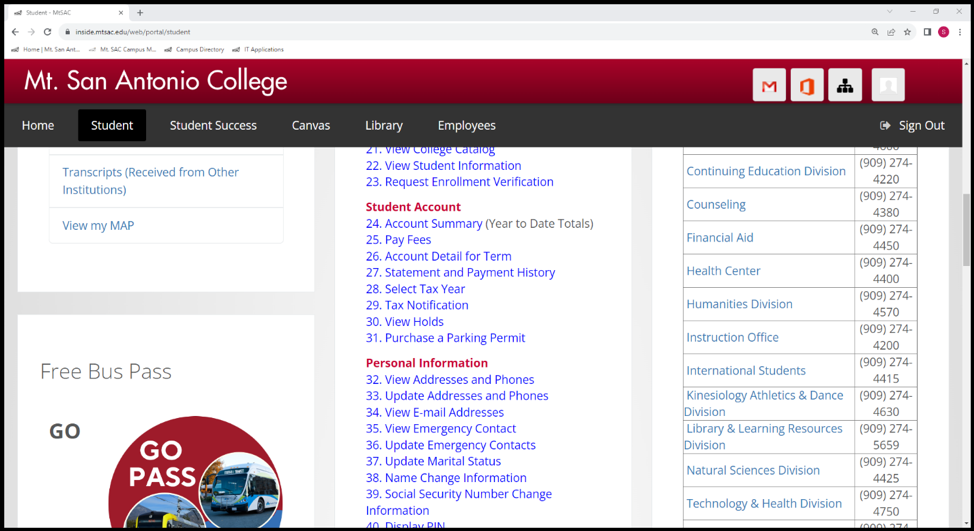
Task: Click the Sign Out icon
Action: (885, 125)
